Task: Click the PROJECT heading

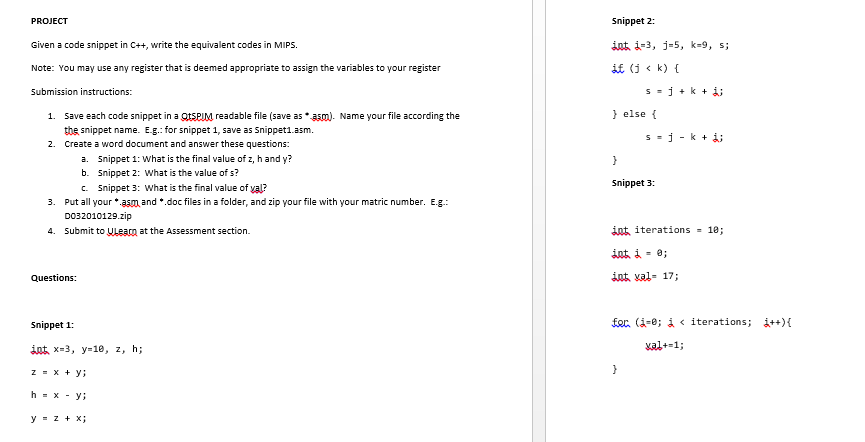Action: (x=49, y=21)
